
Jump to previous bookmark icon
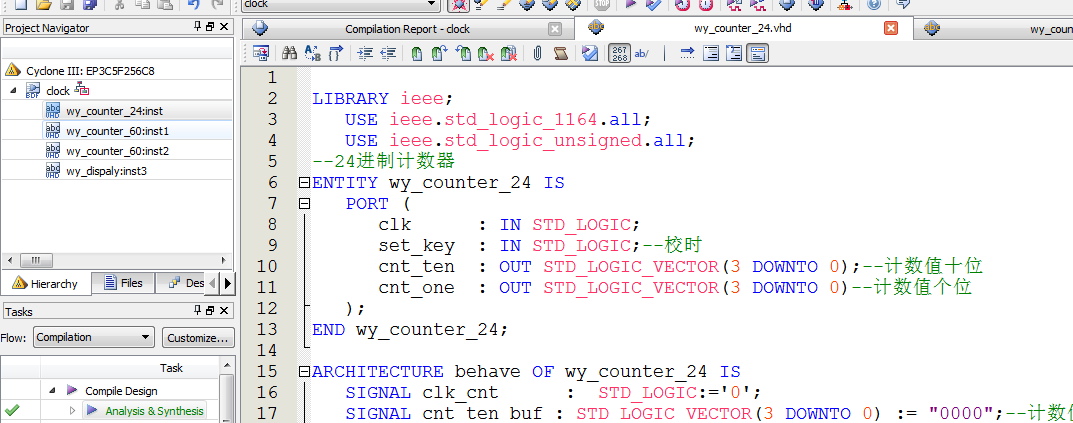pos(463,53)
